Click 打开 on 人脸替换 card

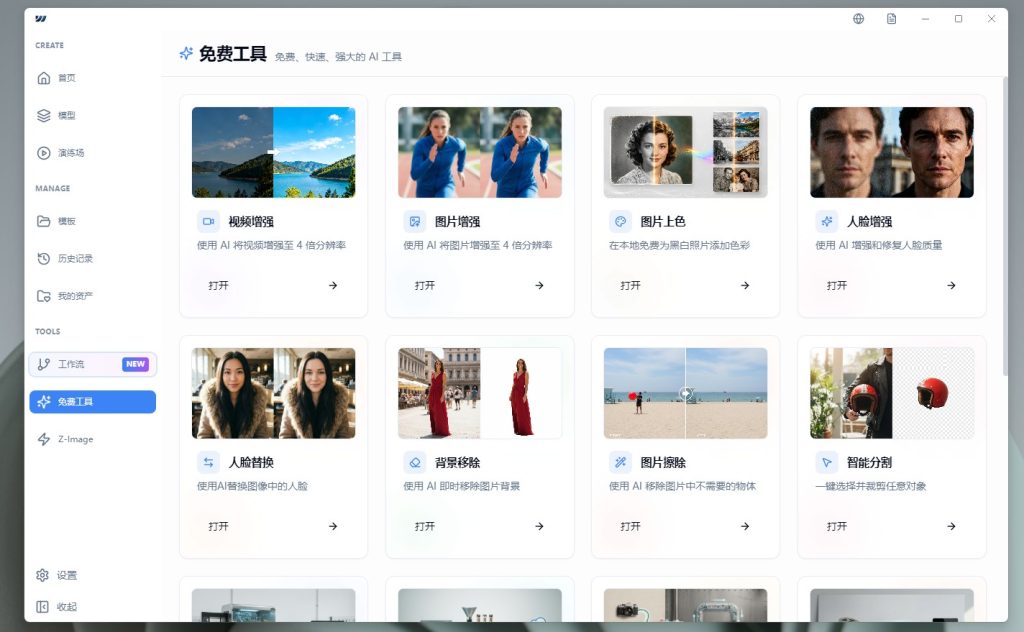pyautogui.click(x=218, y=526)
